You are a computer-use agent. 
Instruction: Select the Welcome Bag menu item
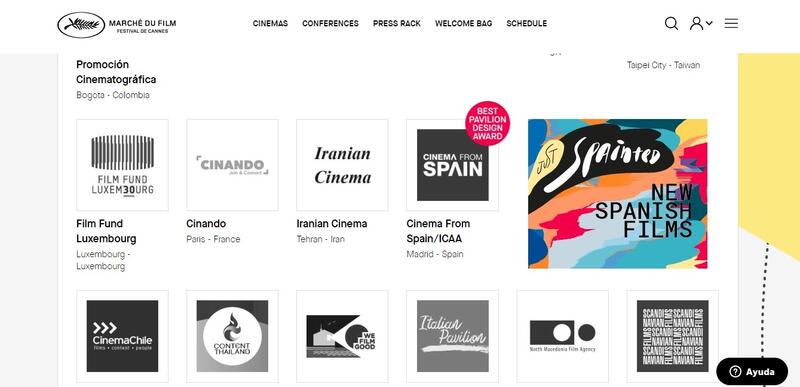tap(463, 23)
